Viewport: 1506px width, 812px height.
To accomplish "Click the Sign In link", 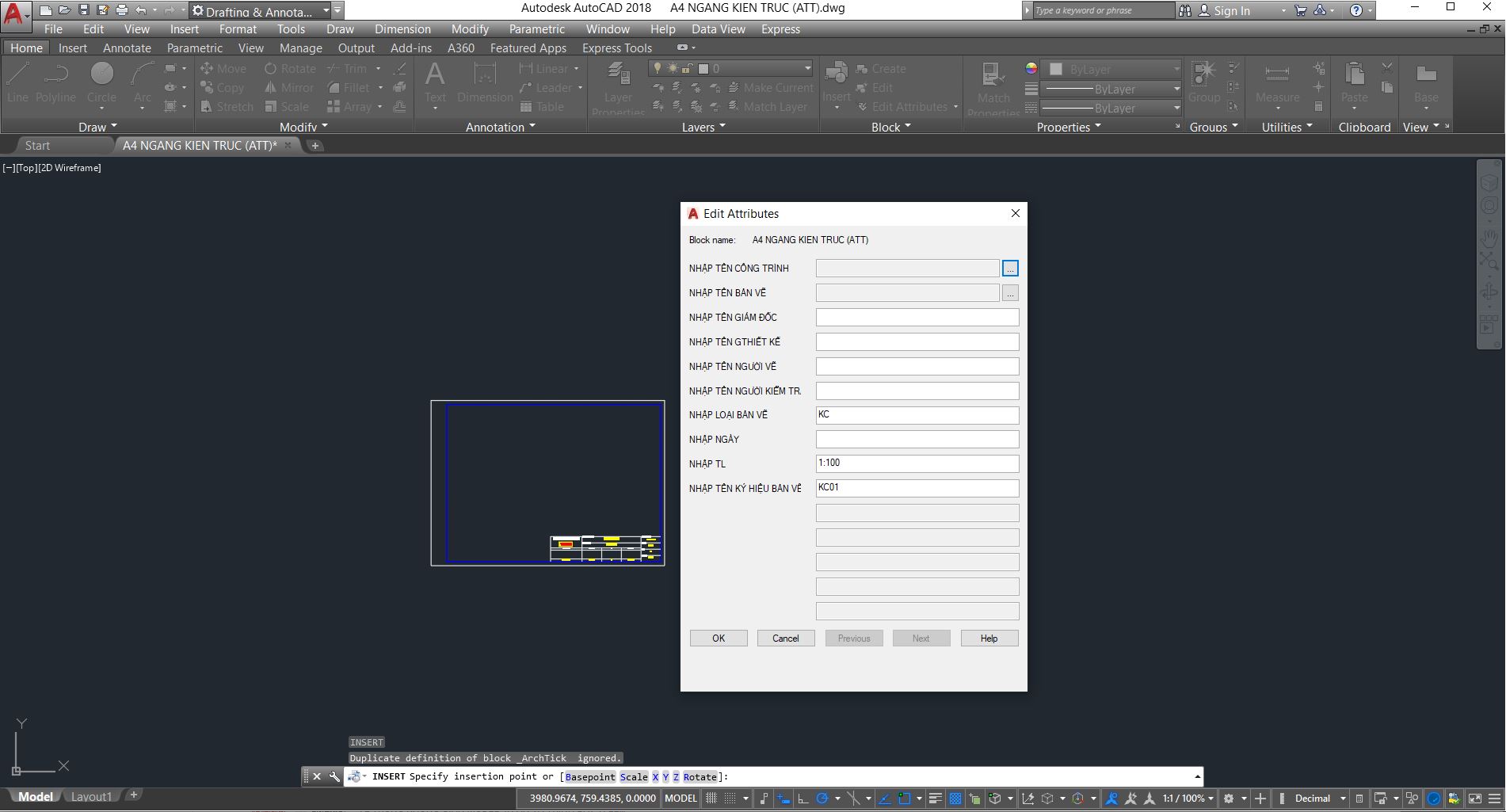I will click(1232, 11).
